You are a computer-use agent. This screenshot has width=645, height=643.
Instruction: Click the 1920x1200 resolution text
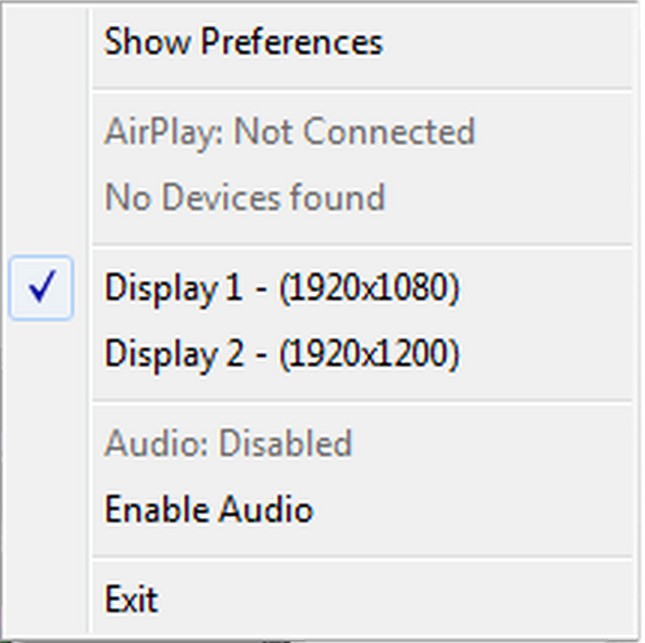369,354
